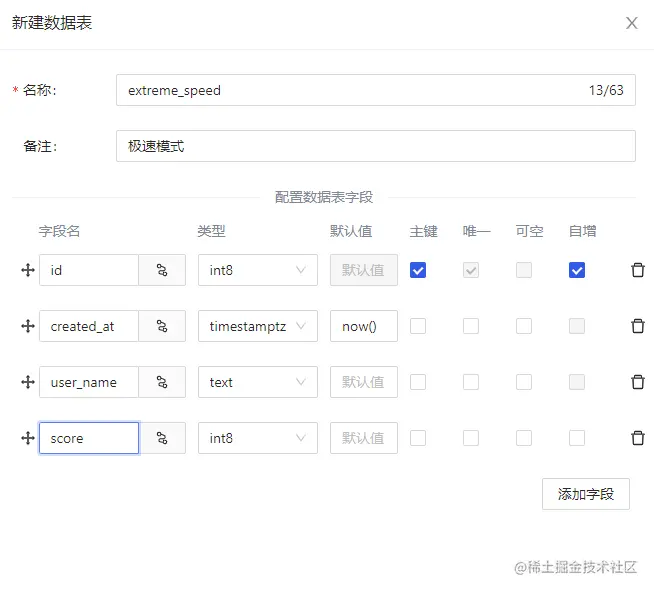Click the default value input for user_name

pos(364,382)
